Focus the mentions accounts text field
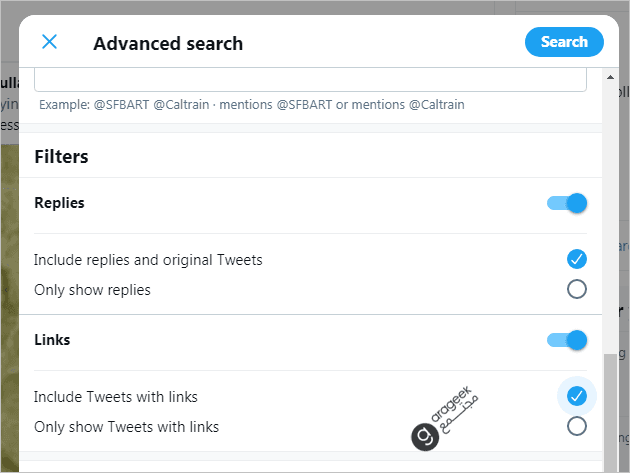Screen dimensions: 630x473 [x=310, y=80]
